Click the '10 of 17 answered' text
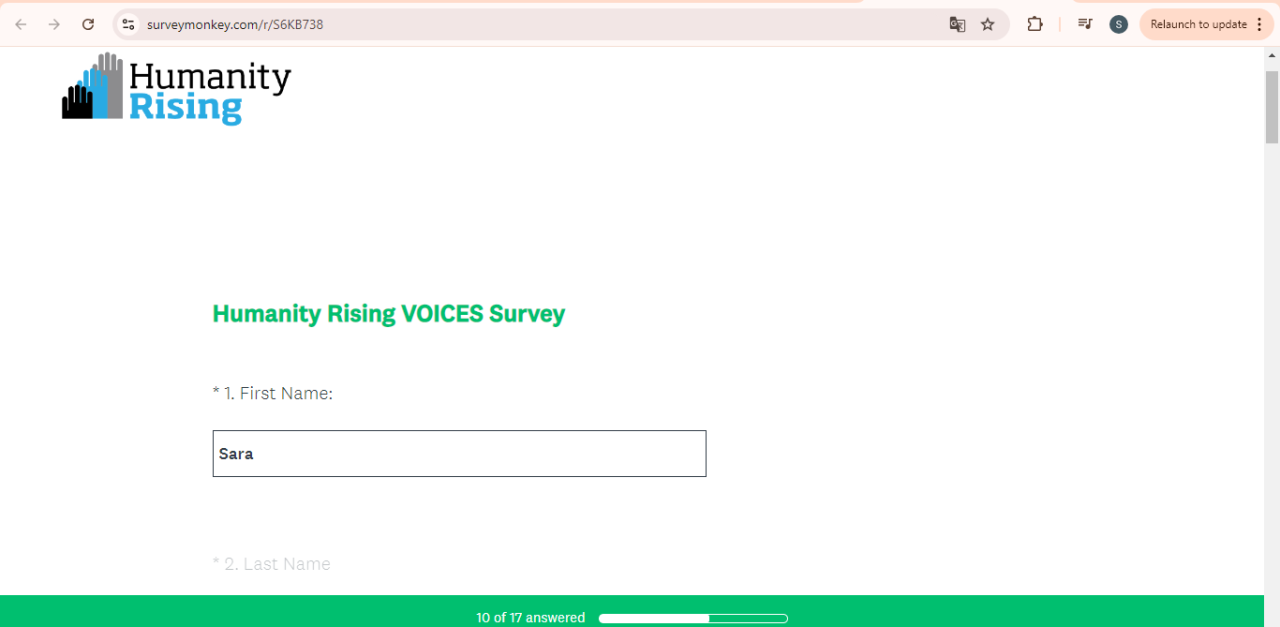The height and width of the screenshot is (627, 1280). coord(531,618)
